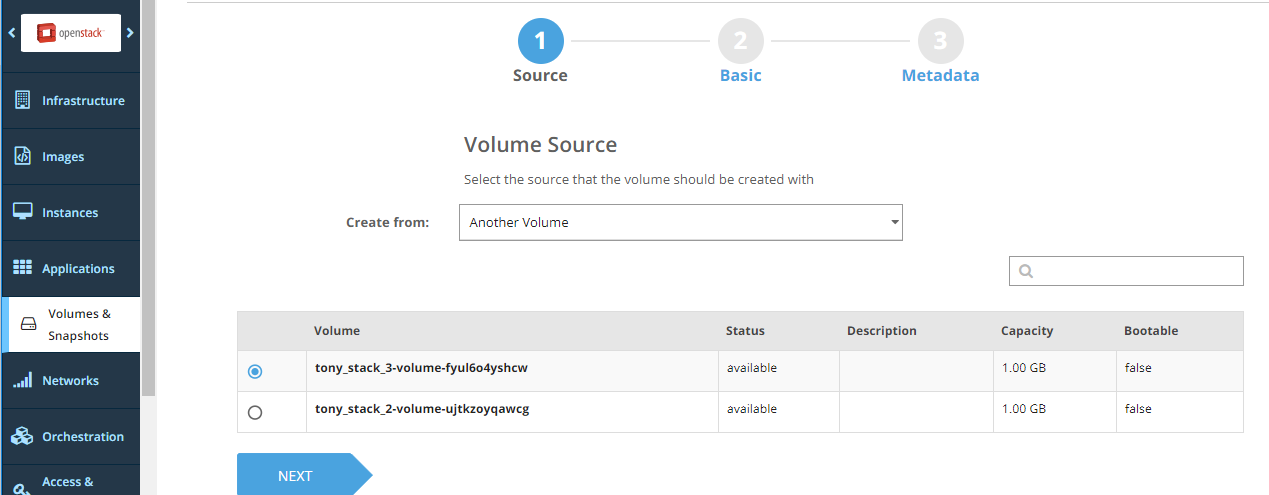Click the volume search input field
1269x495 pixels.
pyautogui.click(x=1137, y=271)
